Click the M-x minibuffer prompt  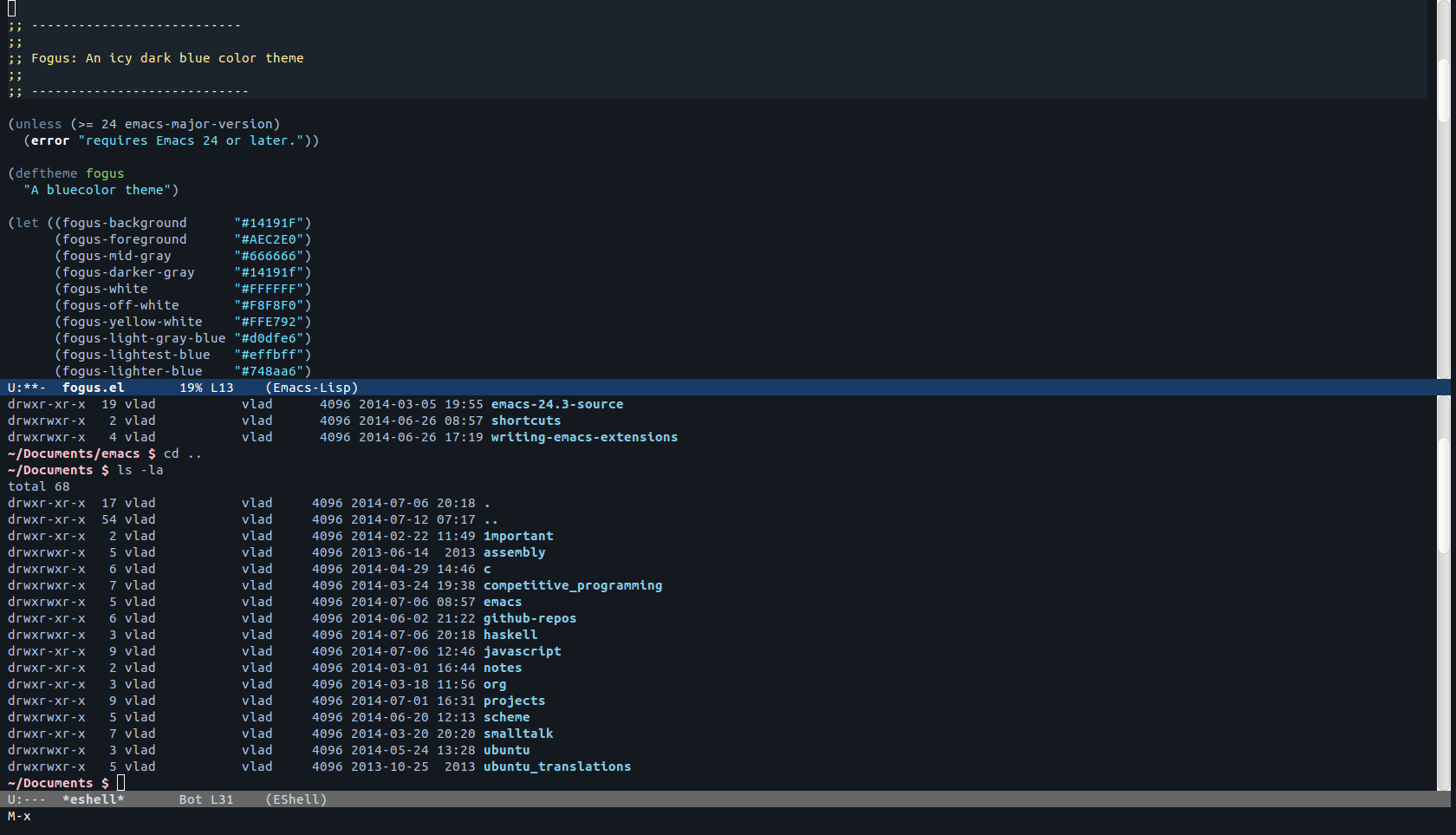click(x=19, y=816)
